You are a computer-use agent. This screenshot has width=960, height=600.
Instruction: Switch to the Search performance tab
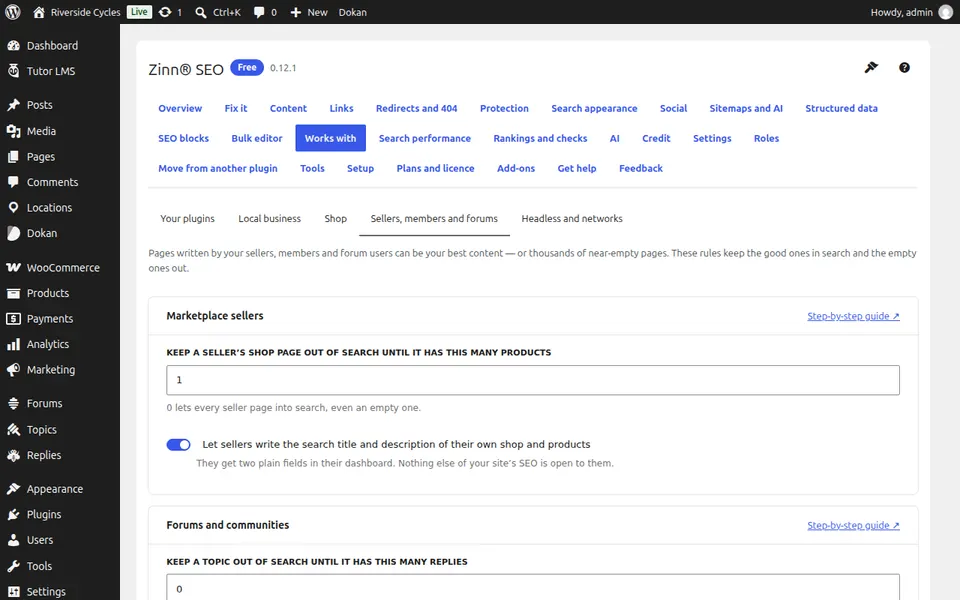(x=424, y=138)
